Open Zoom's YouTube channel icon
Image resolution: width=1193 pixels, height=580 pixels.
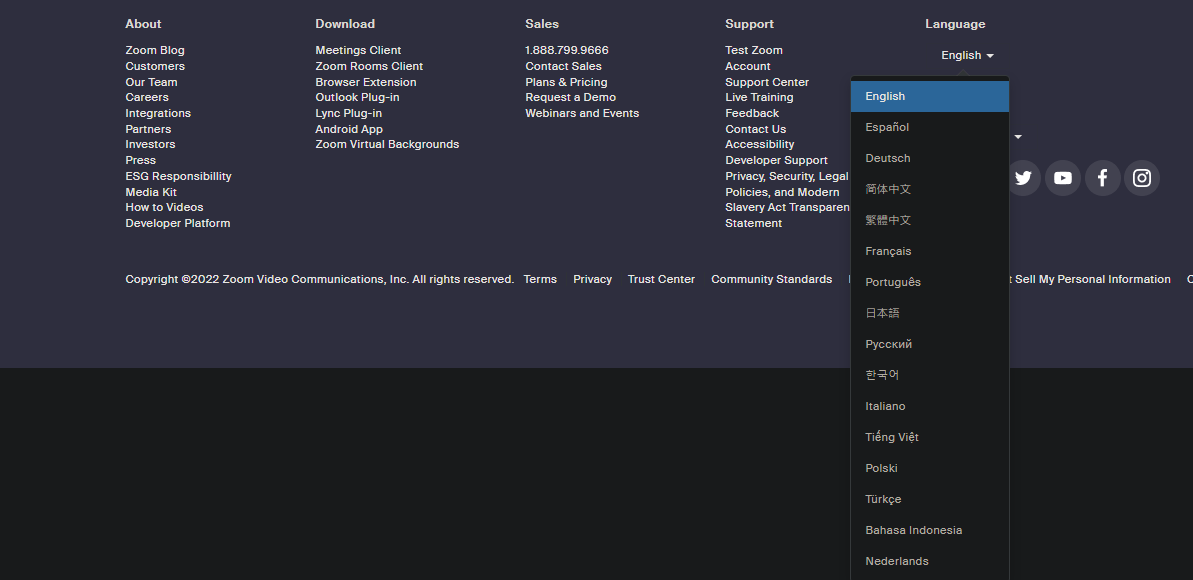tap(1063, 178)
